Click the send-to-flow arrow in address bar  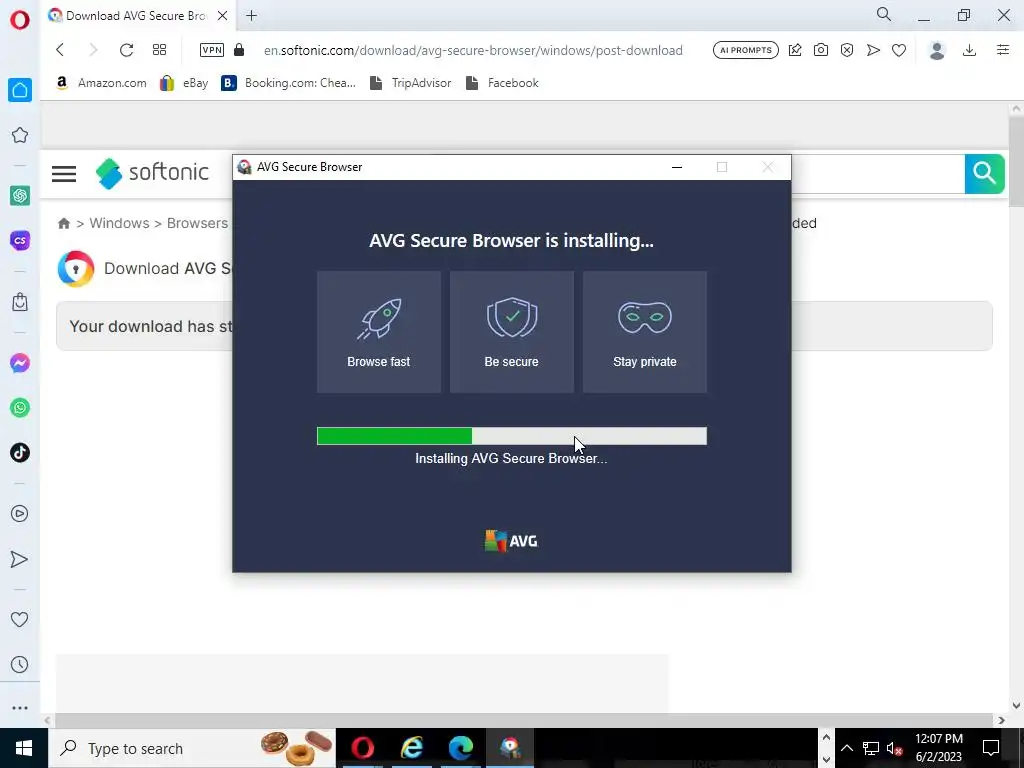(x=873, y=50)
